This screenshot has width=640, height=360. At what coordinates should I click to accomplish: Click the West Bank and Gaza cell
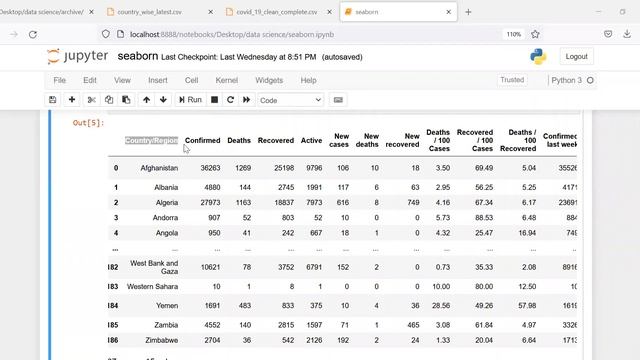pyautogui.click(x=154, y=267)
